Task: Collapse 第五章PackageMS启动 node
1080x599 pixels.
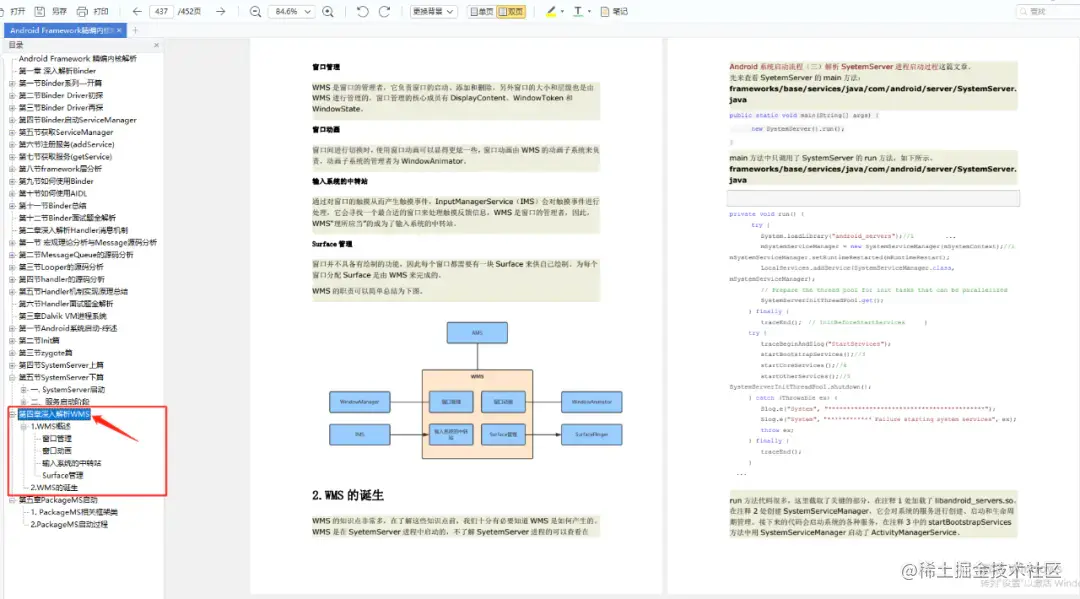Action: (12, 501)
